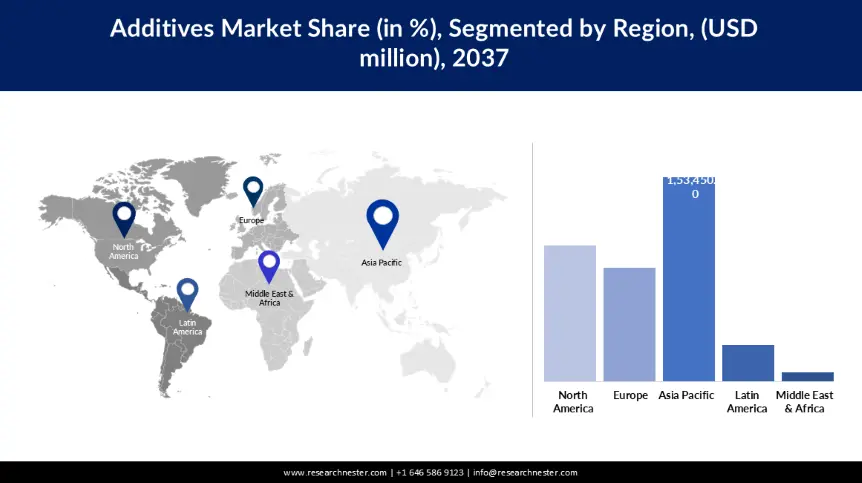This screenshot has height=483, width=862.
Task: Click the North America bar in chart
Action: point(570,313)
